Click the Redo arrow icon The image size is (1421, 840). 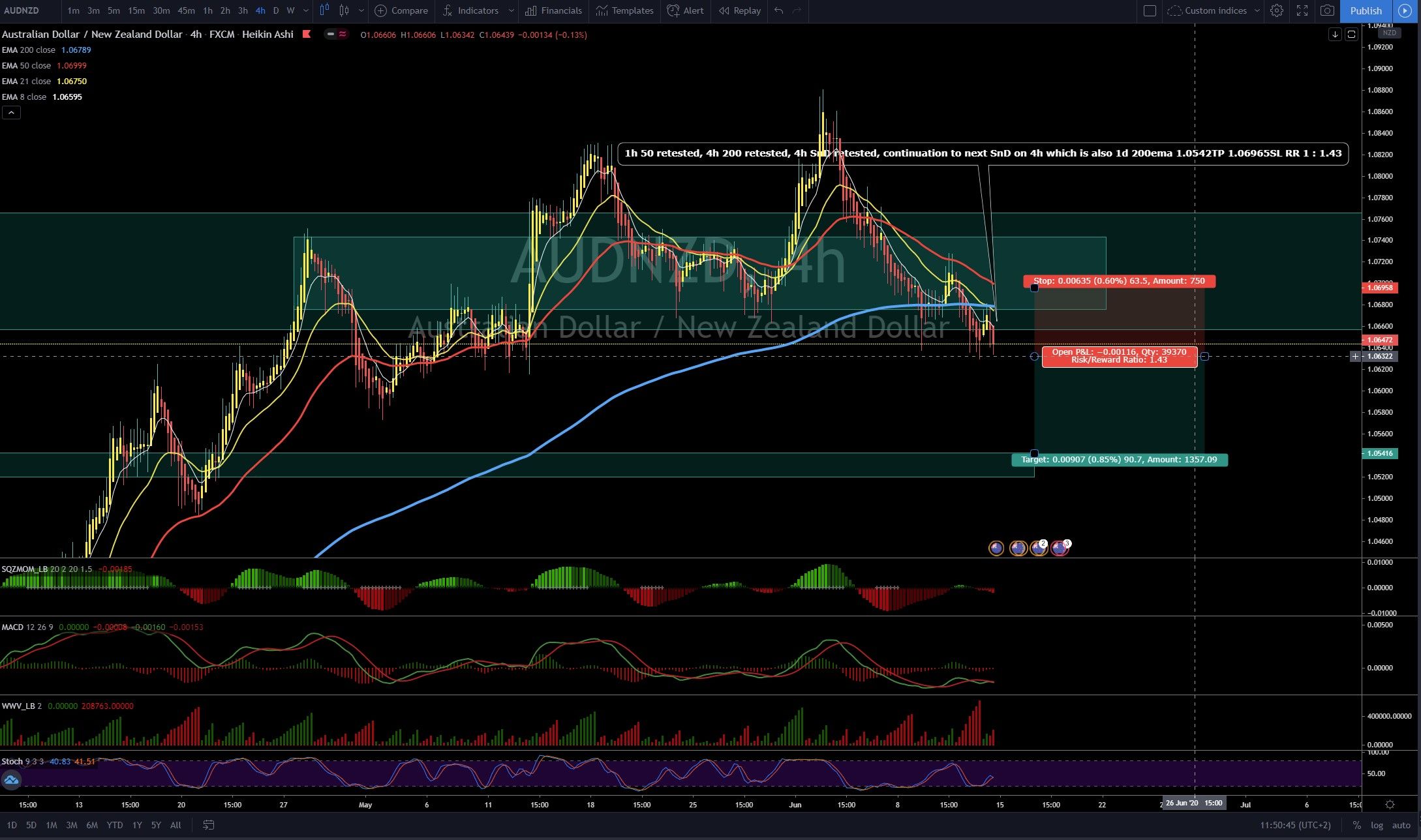(797, 10)
